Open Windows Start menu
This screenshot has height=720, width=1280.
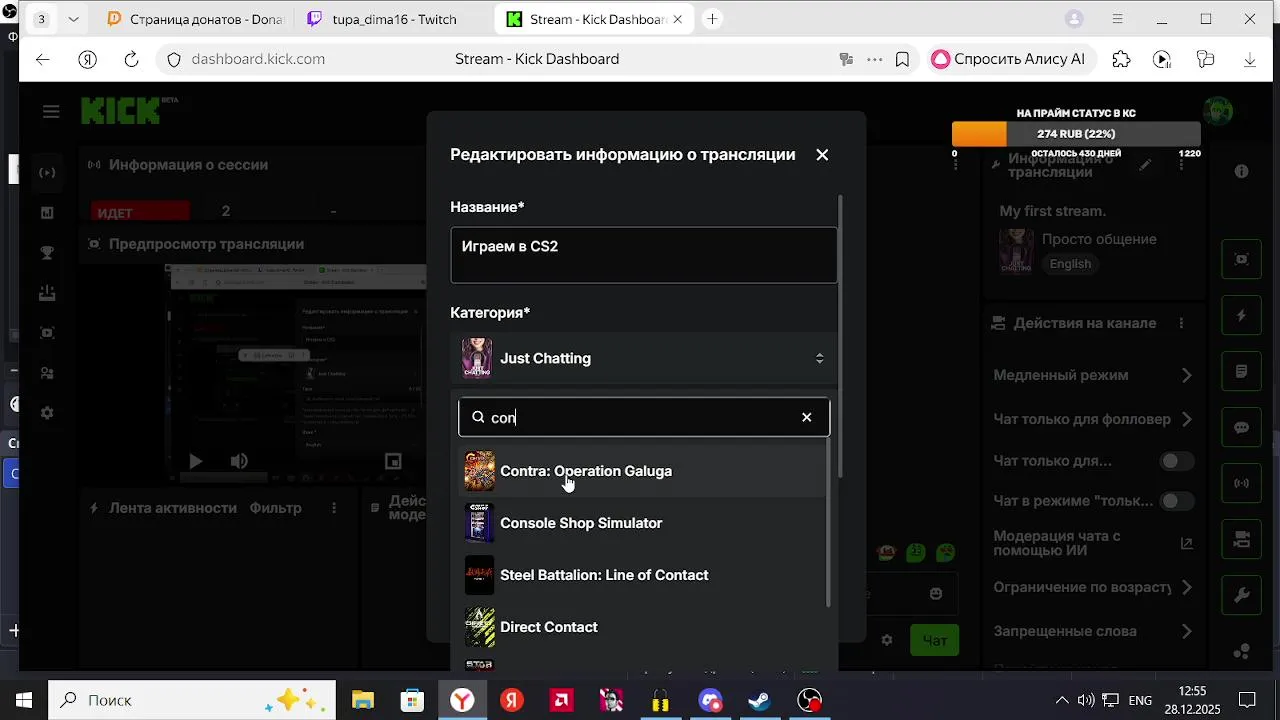[24, 700]
